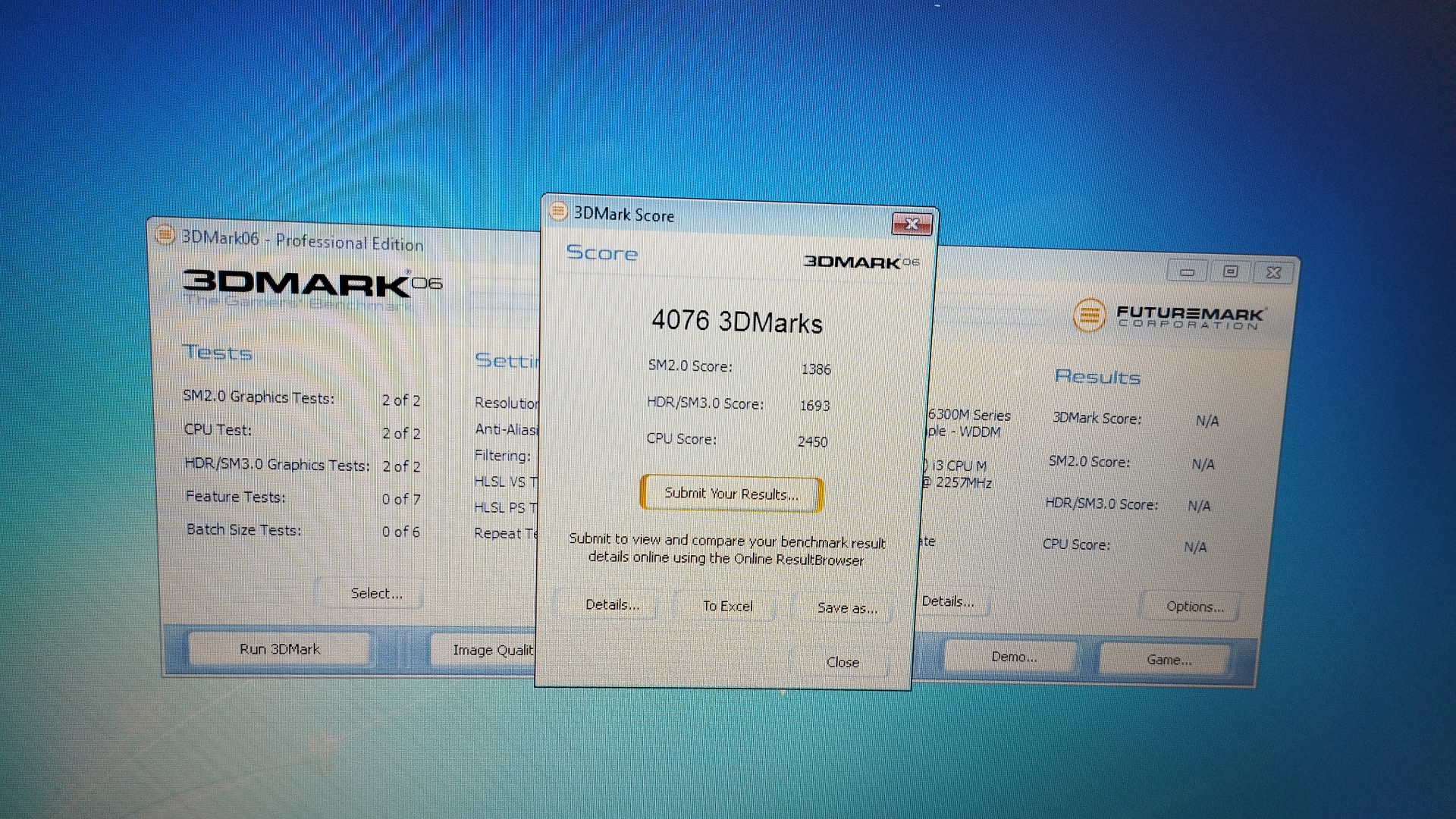
Task: Click the HDR/SM3.0 Score value 1693
Action: pos(814,406)
